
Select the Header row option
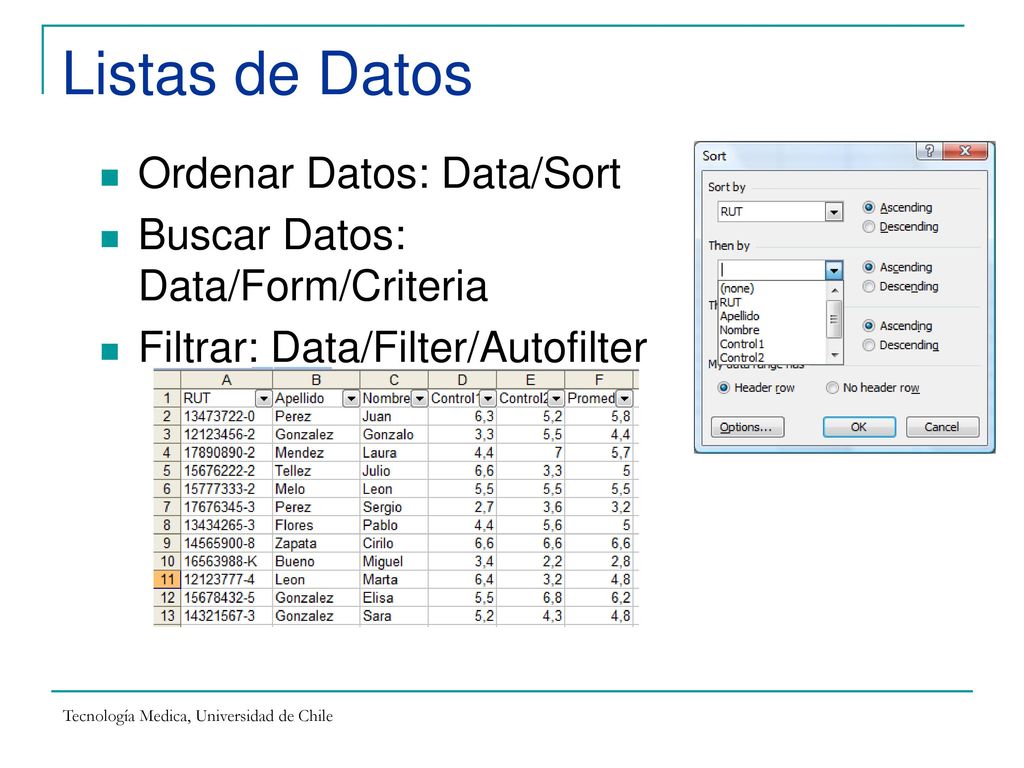coord(724,388)
